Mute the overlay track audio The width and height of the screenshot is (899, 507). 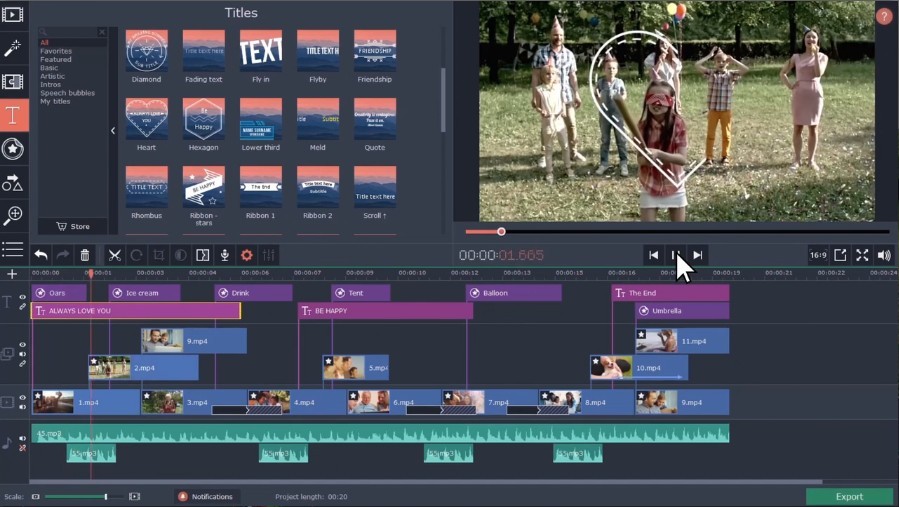pyautogui.click(x=22, y=354)
